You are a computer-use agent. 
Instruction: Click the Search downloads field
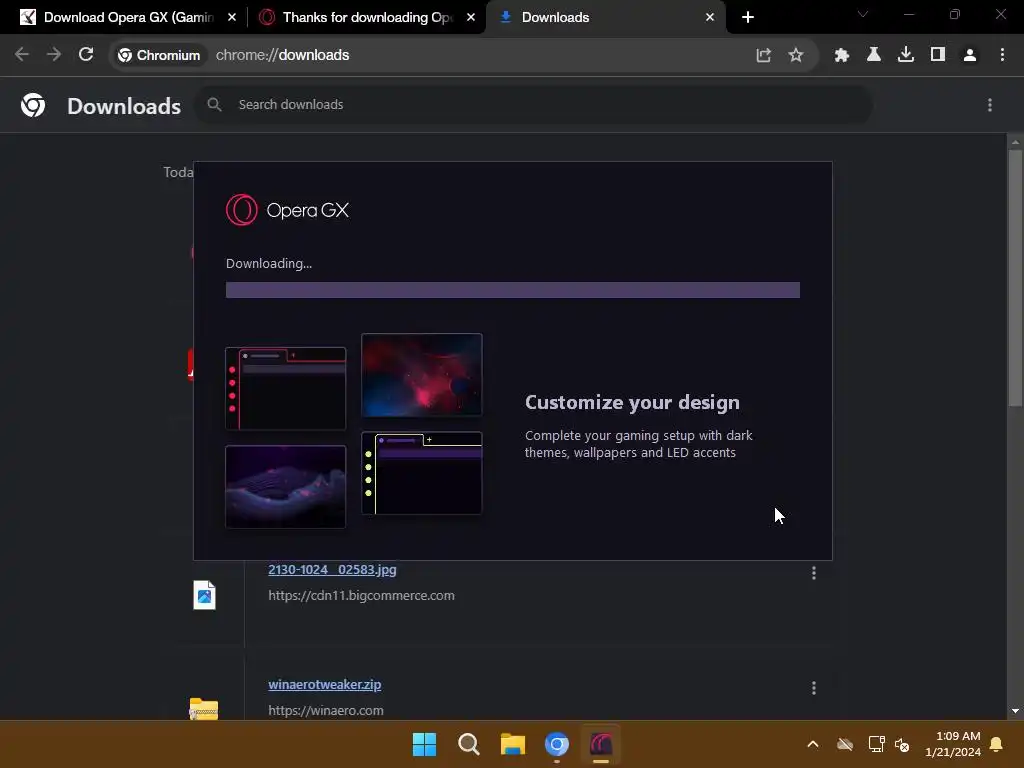(x=533, y=104)
